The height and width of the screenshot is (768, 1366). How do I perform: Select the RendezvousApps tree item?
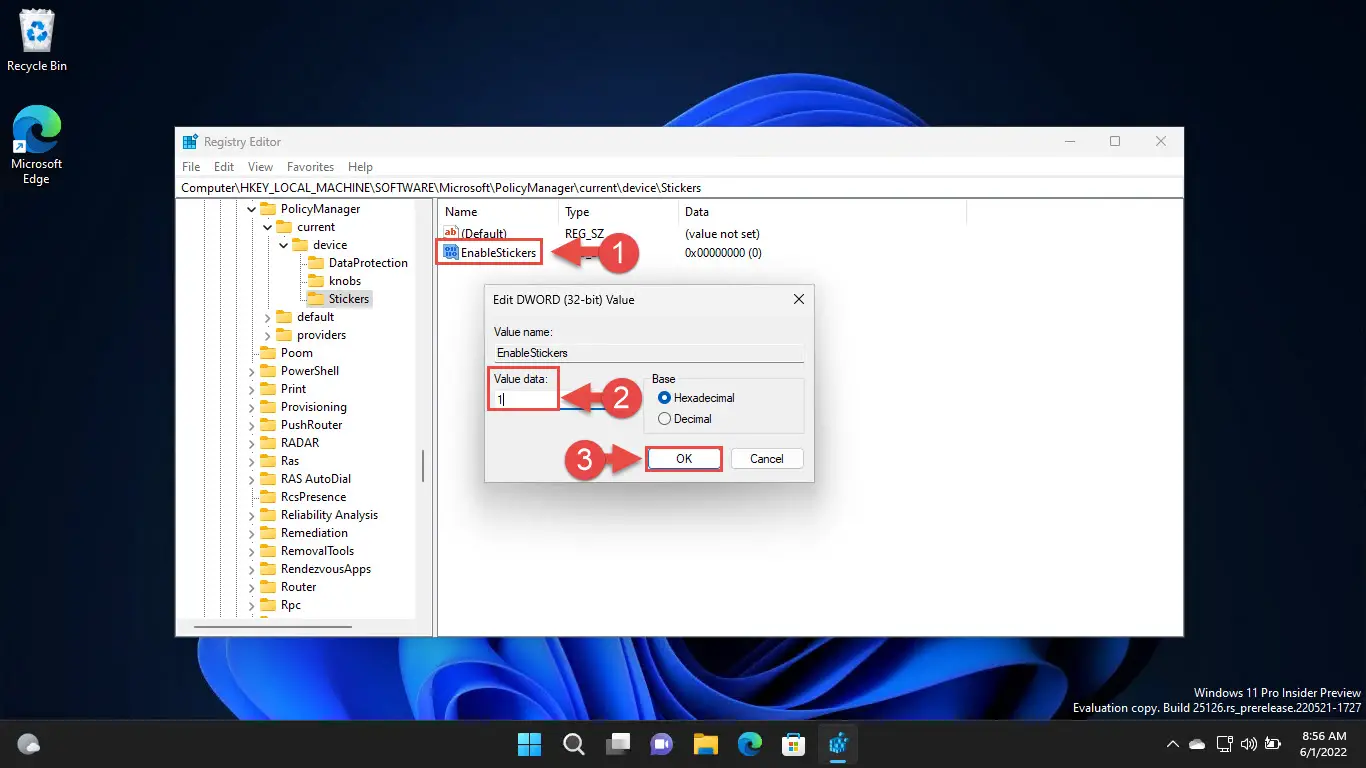pyautogui.click(x=325, y=569)
